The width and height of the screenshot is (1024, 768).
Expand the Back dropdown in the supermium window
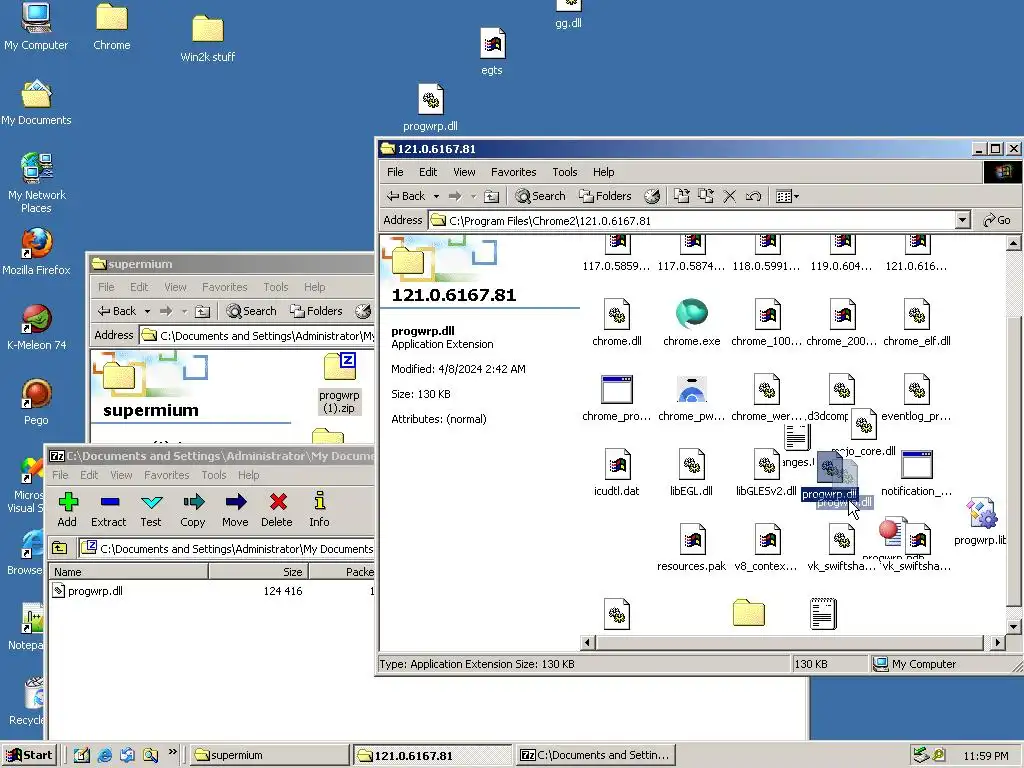(148, 311)
